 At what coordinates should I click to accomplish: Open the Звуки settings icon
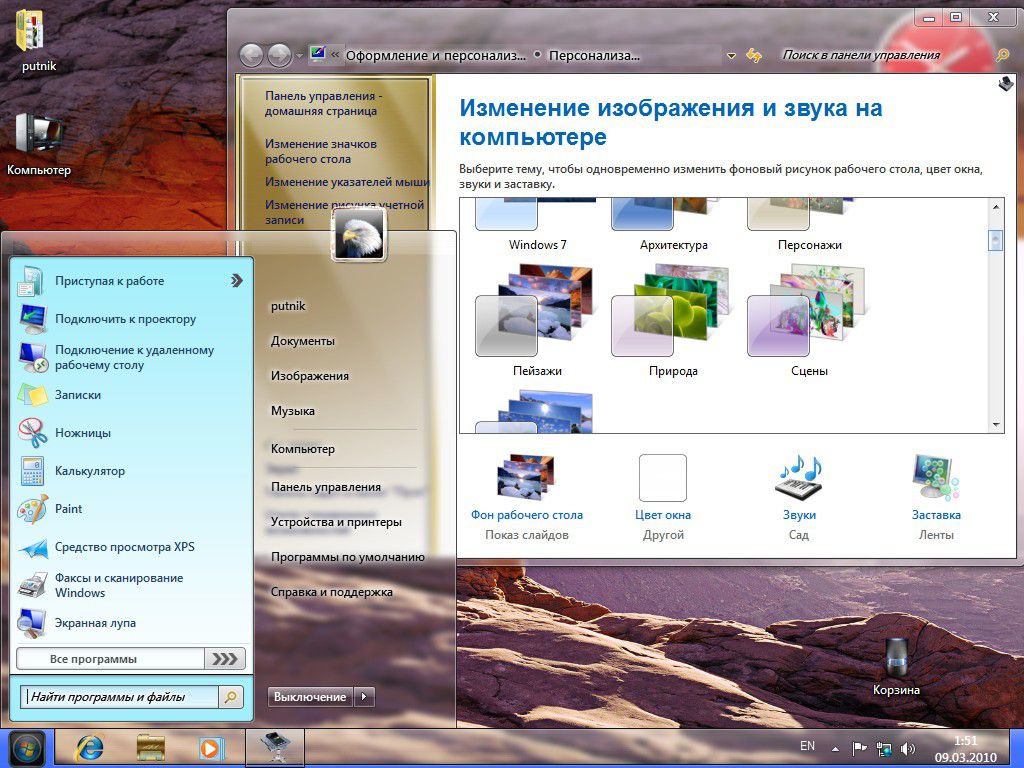[797, 478]
